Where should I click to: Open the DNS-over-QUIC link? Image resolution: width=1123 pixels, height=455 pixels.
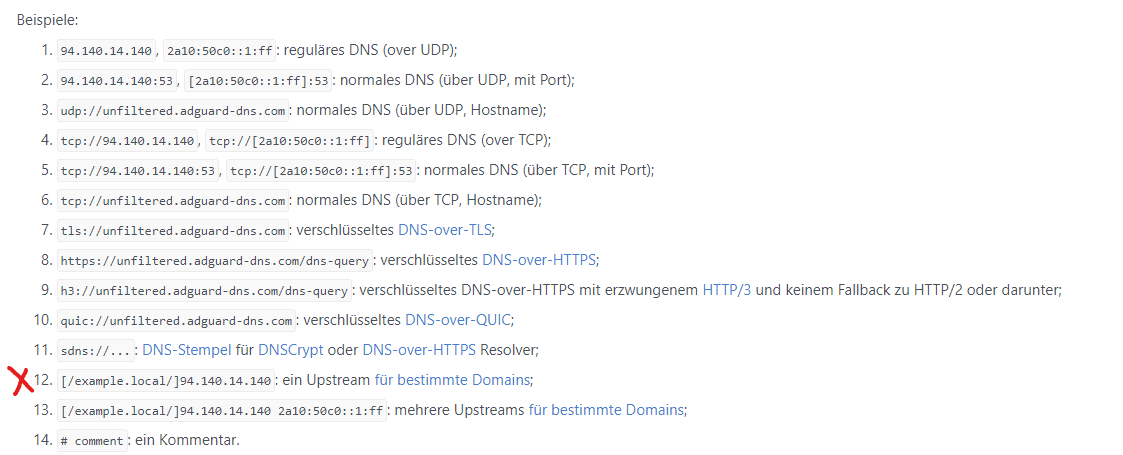[458, 320]
